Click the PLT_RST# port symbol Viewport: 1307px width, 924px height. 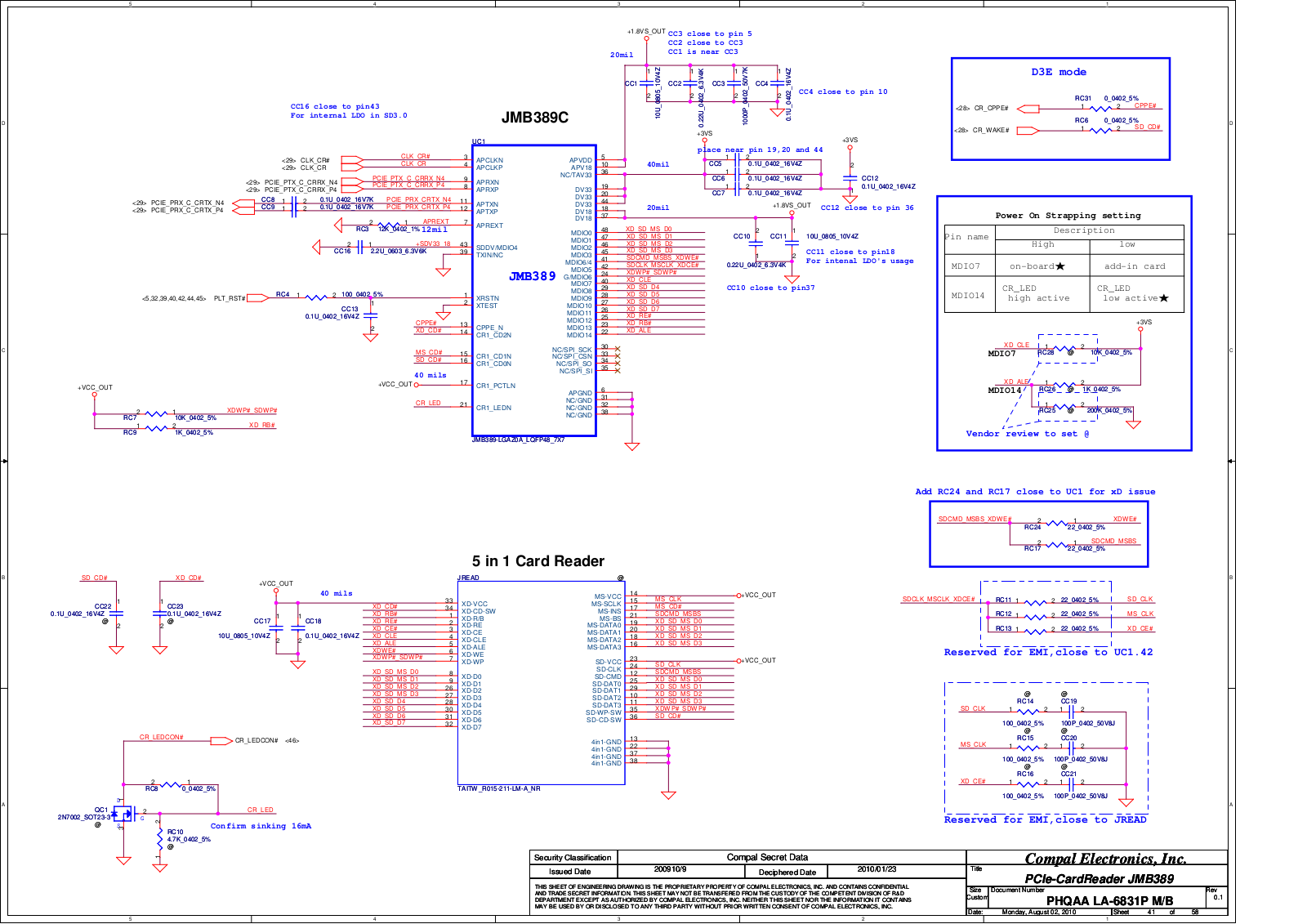[x=258, y=298]
